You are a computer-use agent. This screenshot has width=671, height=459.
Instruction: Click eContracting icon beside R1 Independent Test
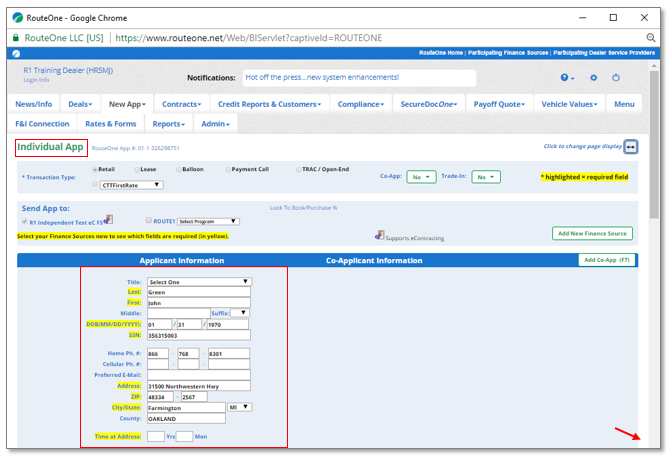point(109,219)
